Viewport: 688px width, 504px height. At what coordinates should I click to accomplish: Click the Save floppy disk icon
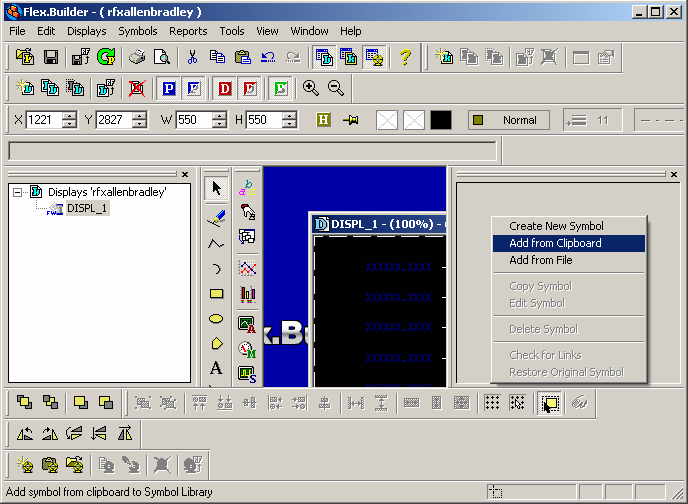(51, 57)
